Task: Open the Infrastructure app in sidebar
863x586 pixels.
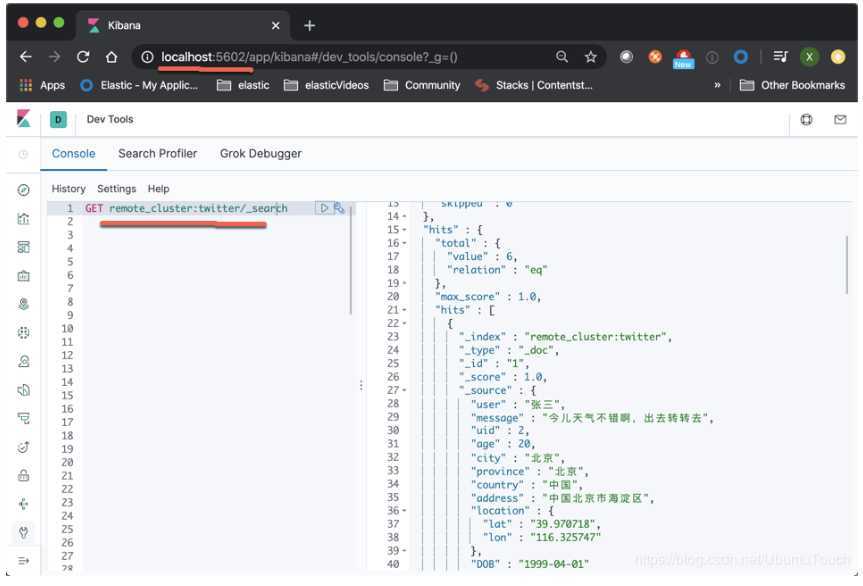Action: pyautogui.click(x=24, y=362)
